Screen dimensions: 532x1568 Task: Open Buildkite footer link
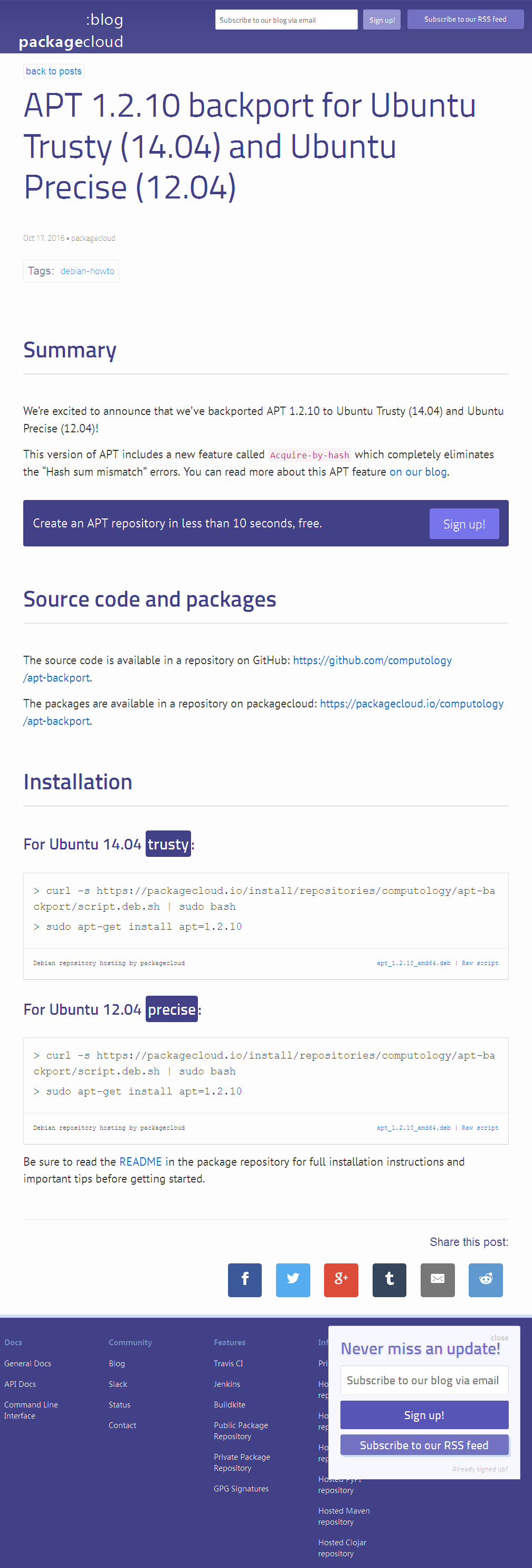point(230,1405)
